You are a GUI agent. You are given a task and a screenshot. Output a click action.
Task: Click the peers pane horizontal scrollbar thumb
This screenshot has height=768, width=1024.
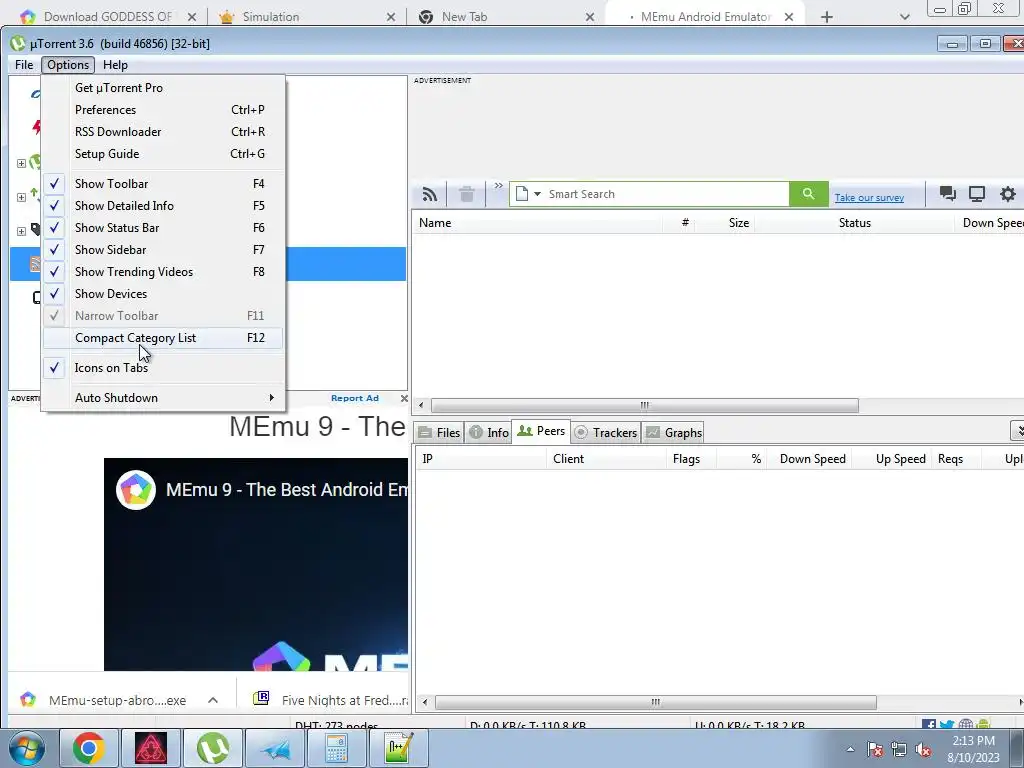656,702
